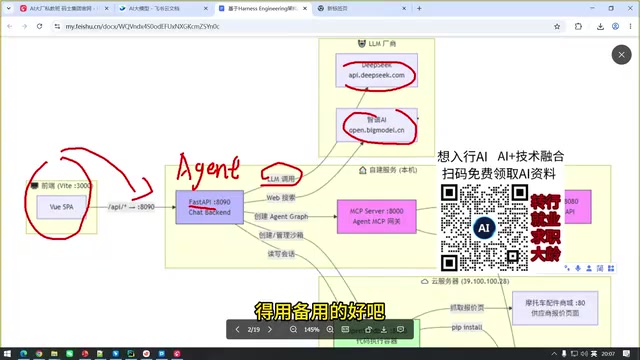The height and width of the screenshot is (360, 640).
Task: Expand the tab search dropdown arrow
Action: coord(8,8)
